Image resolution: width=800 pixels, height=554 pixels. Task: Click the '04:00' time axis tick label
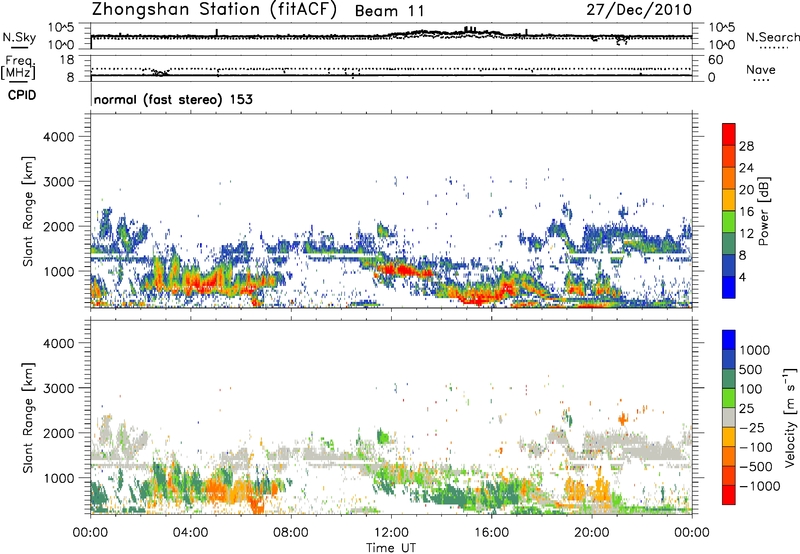tap(190, 533)
